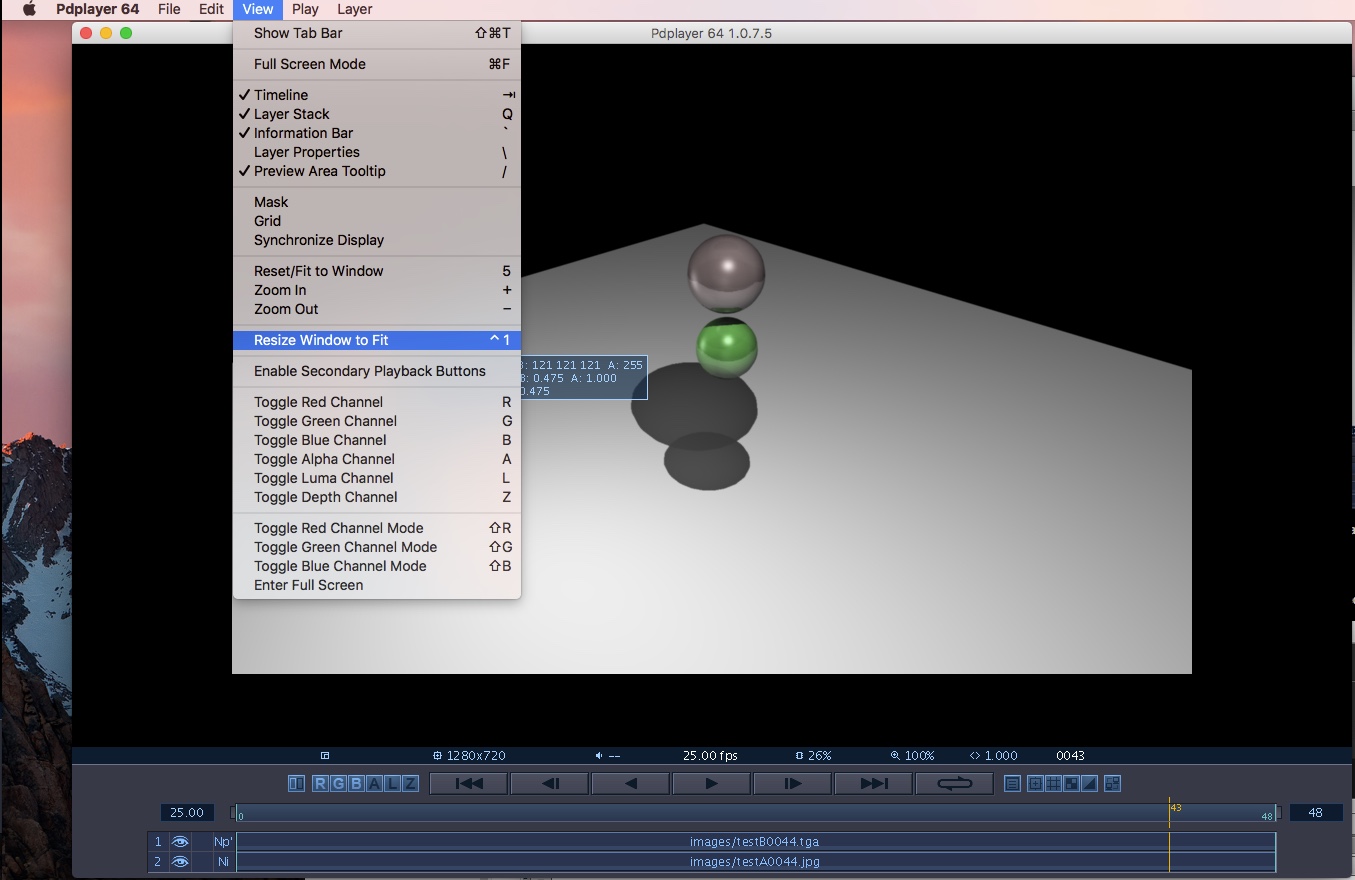Select Toggle Green Channel Mode item
This screenshot has width=1355, height=880.
pos(377,547)
